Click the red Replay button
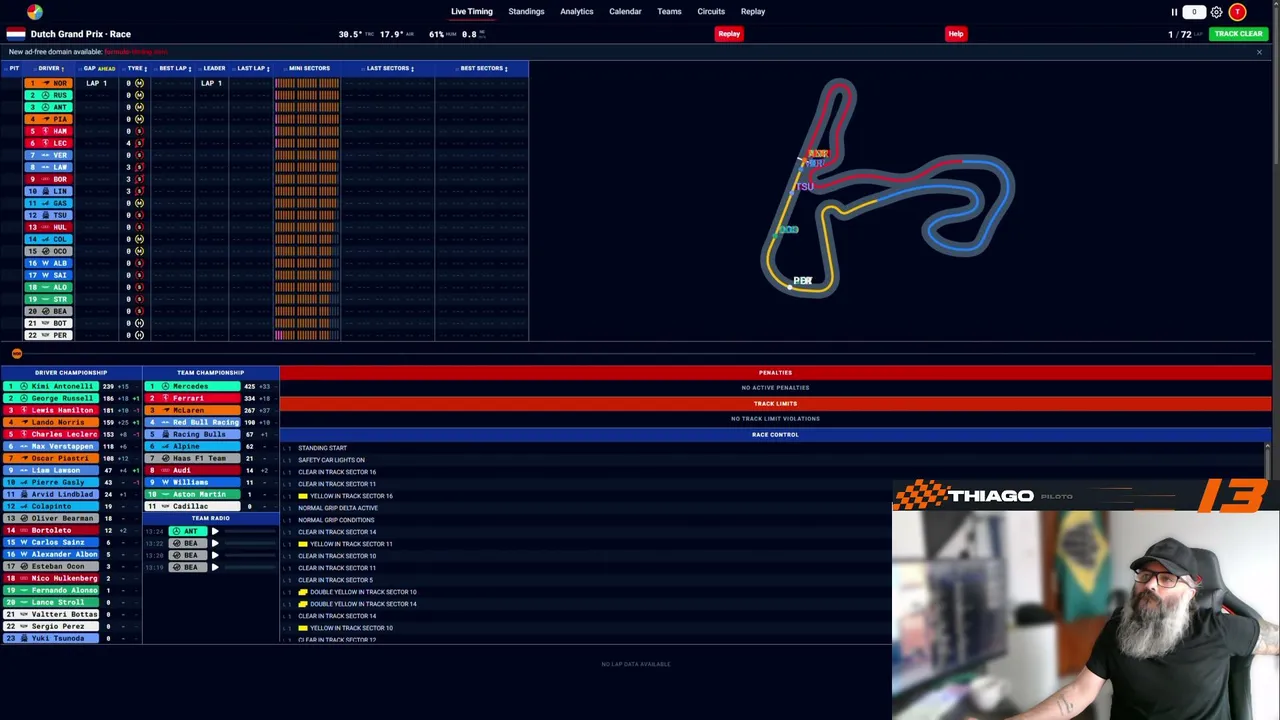Viewport: 1280px width, 720px height. click(729, 34)
